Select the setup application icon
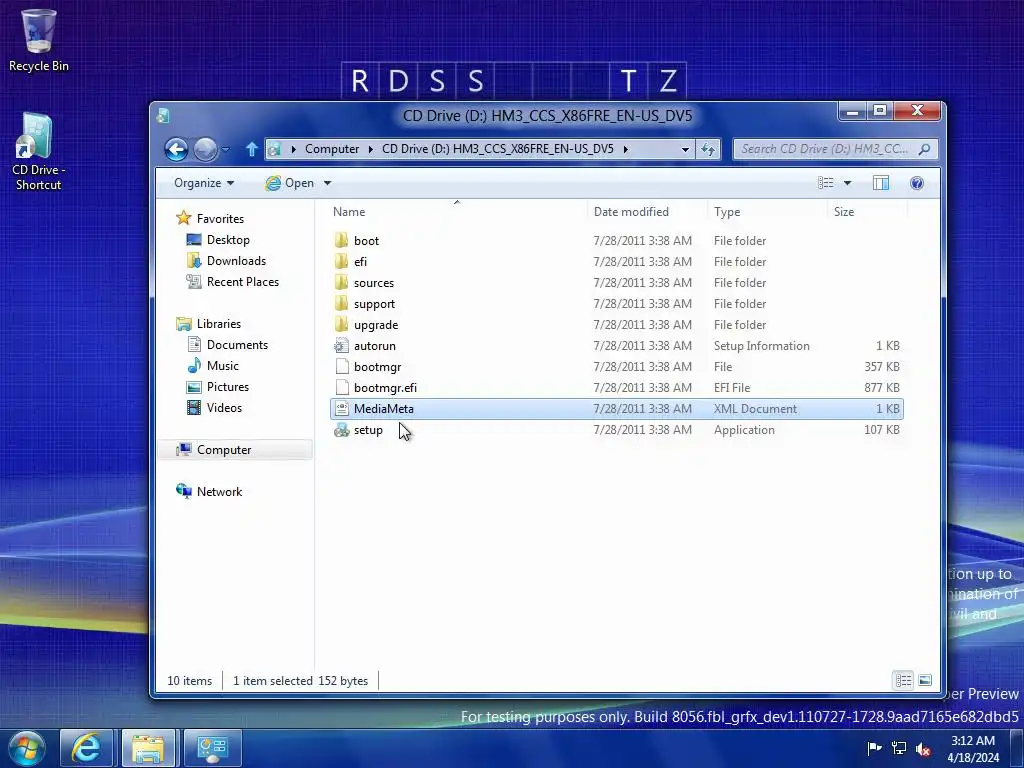Image resolution: width=1024 pixels, height=768 pixels. click(x=342, y=430)
